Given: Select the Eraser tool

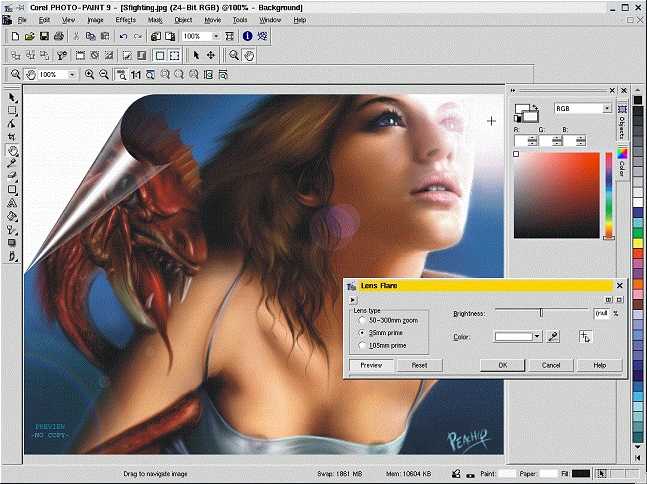Looking at the screenshot, I should tap(12, 176).
